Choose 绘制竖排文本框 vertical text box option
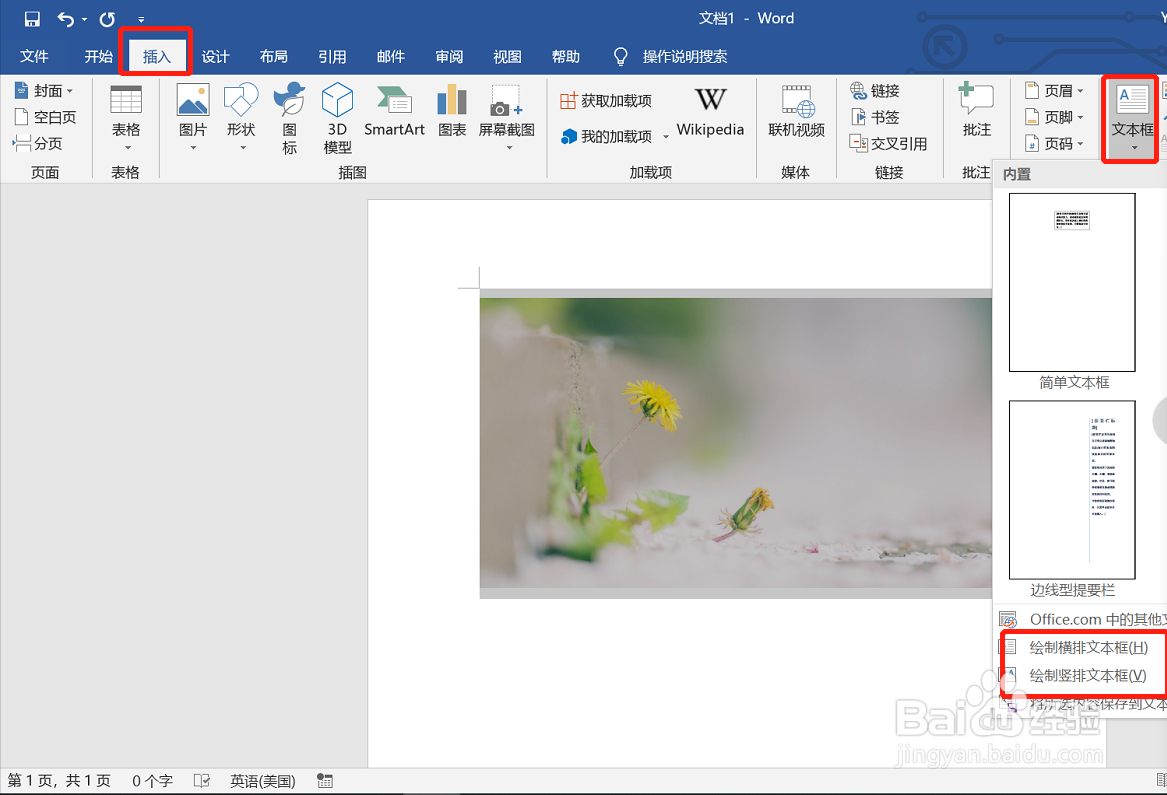 pyautogui.click(x=1085, y=675)
